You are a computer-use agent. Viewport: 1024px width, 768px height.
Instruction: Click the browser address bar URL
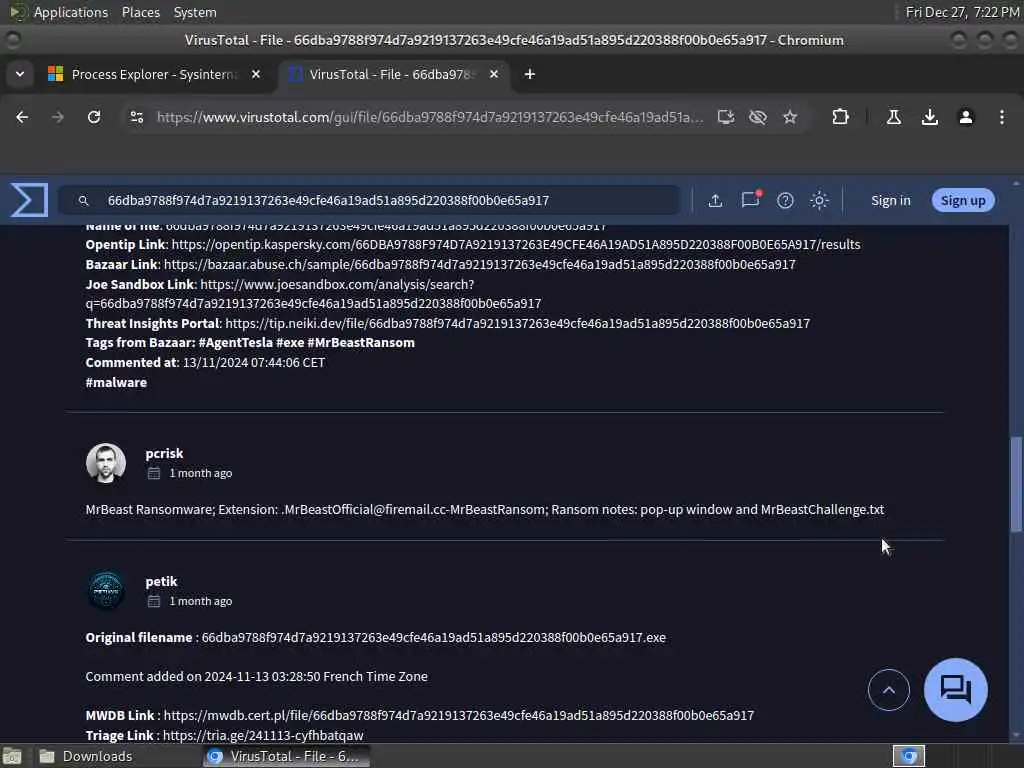(x=430, y=117)
